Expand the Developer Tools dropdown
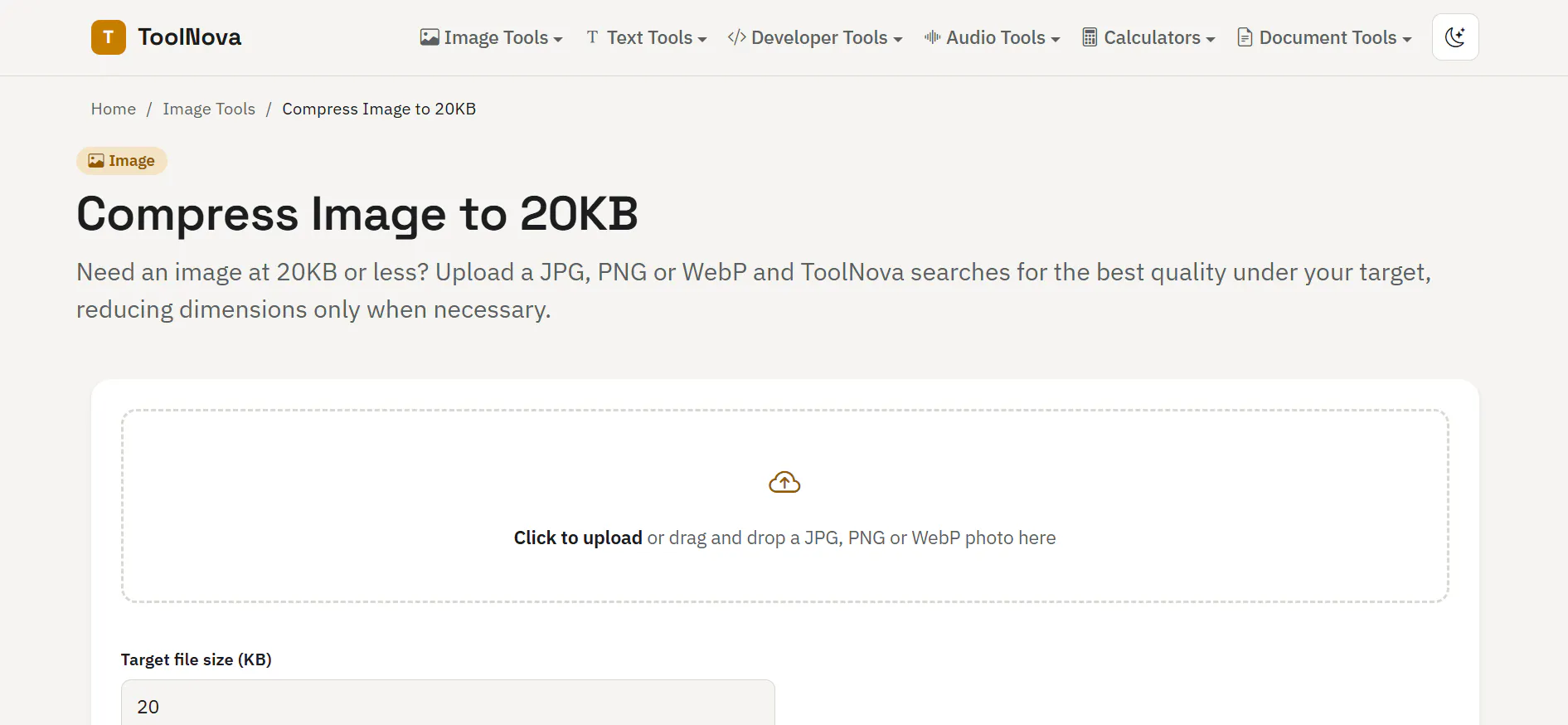Viewport: 1568px width, 725px height. 815,37
